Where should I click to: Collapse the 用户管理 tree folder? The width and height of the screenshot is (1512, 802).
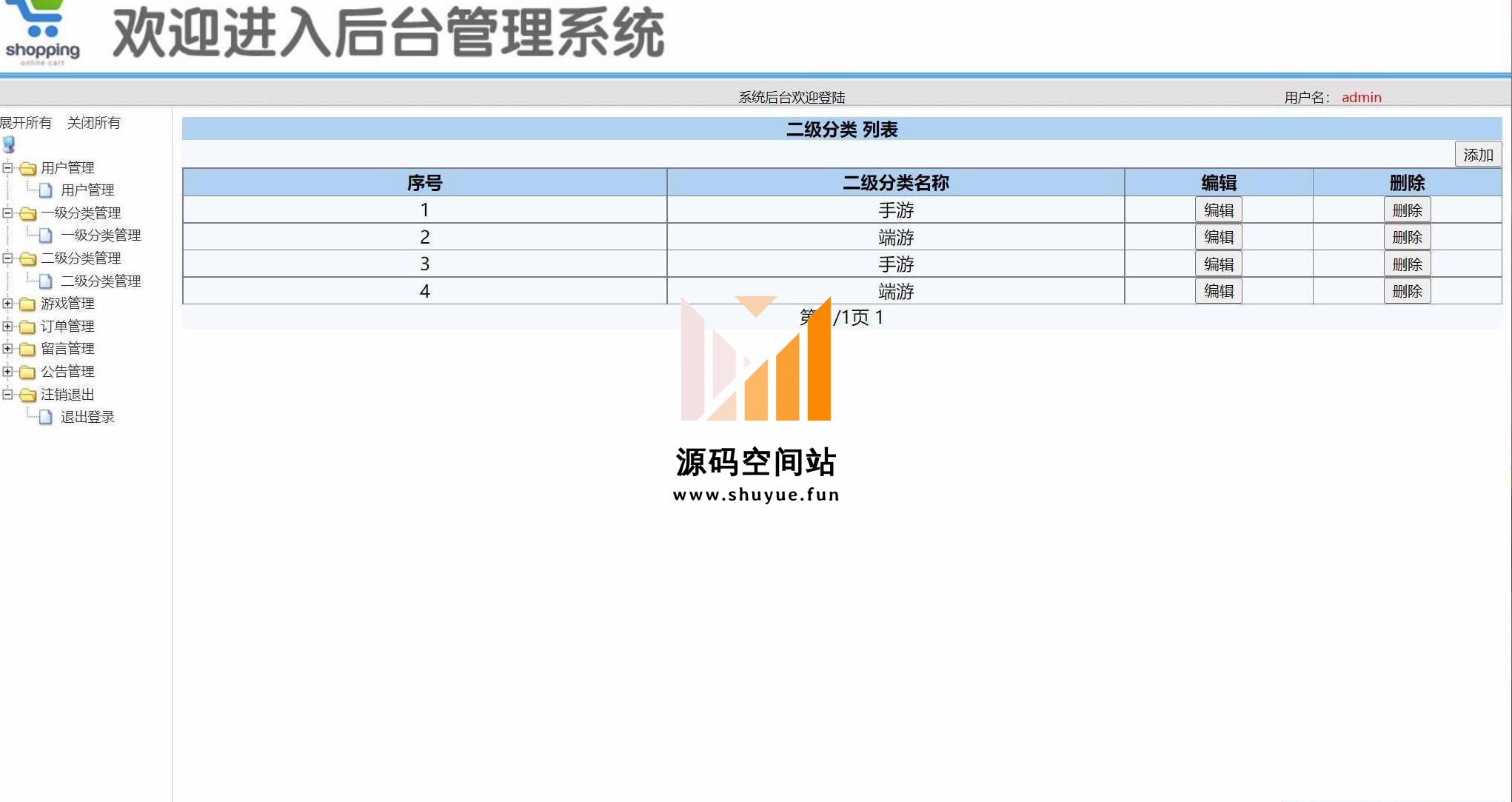[7, 167]
